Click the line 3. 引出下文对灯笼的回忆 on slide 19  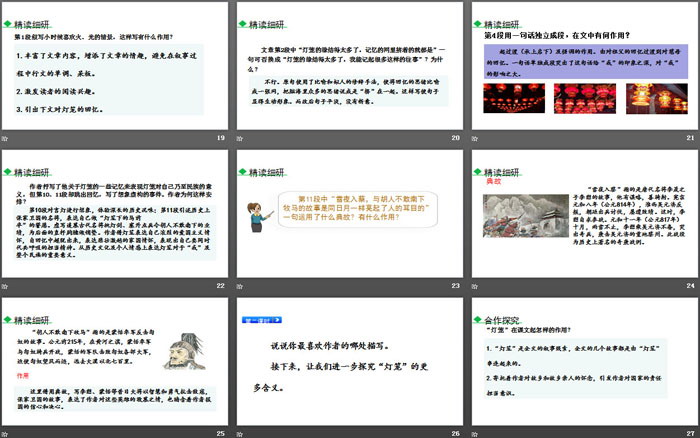click(x=60, y=109)
